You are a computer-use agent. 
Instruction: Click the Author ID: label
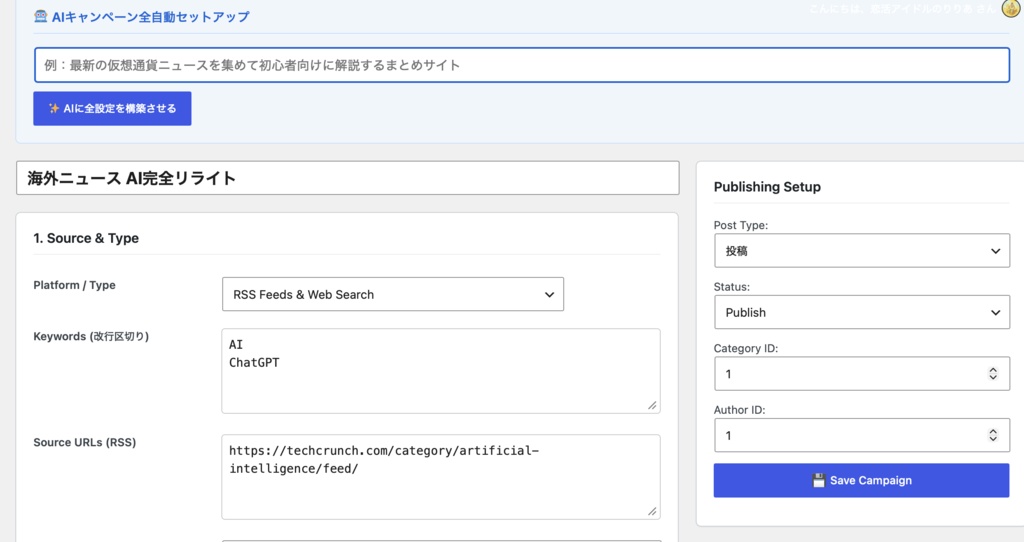[739, 410]
